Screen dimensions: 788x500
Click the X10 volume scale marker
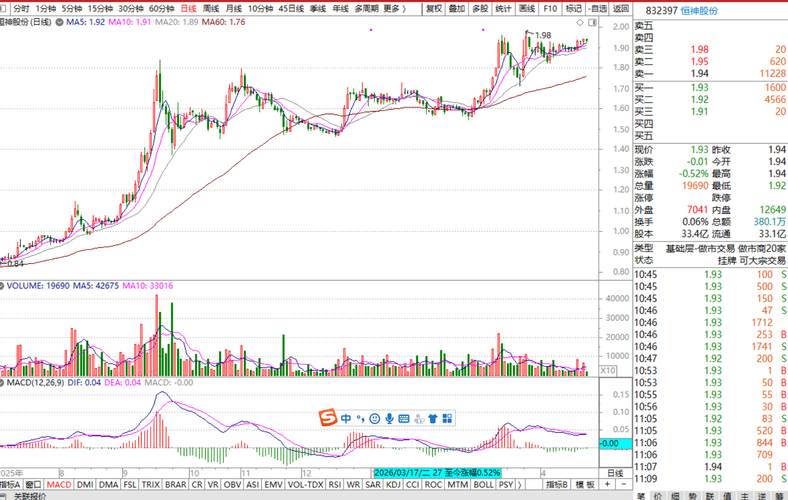pos(608,370)
